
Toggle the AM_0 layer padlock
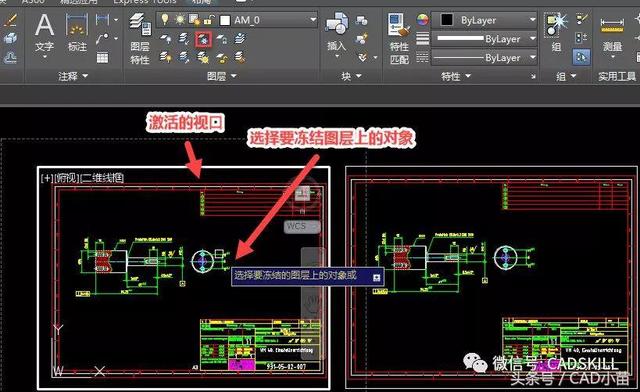tap(209, 20)
